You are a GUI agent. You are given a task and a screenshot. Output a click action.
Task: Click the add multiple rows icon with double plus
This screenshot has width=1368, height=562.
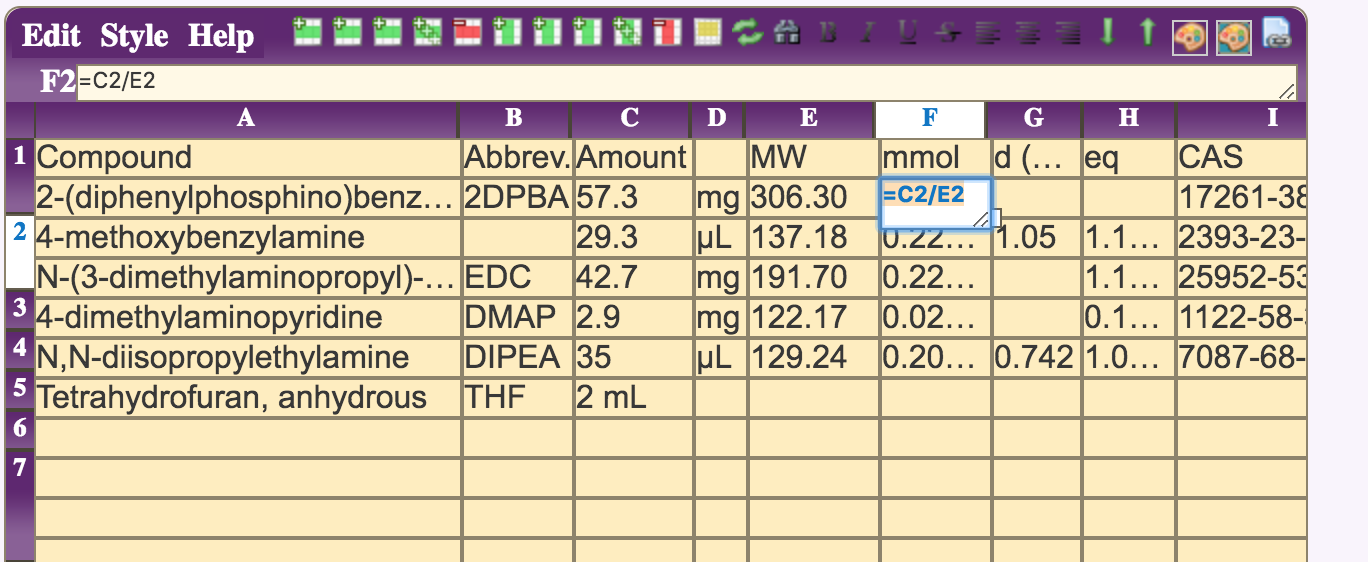[x=427, y=32]
